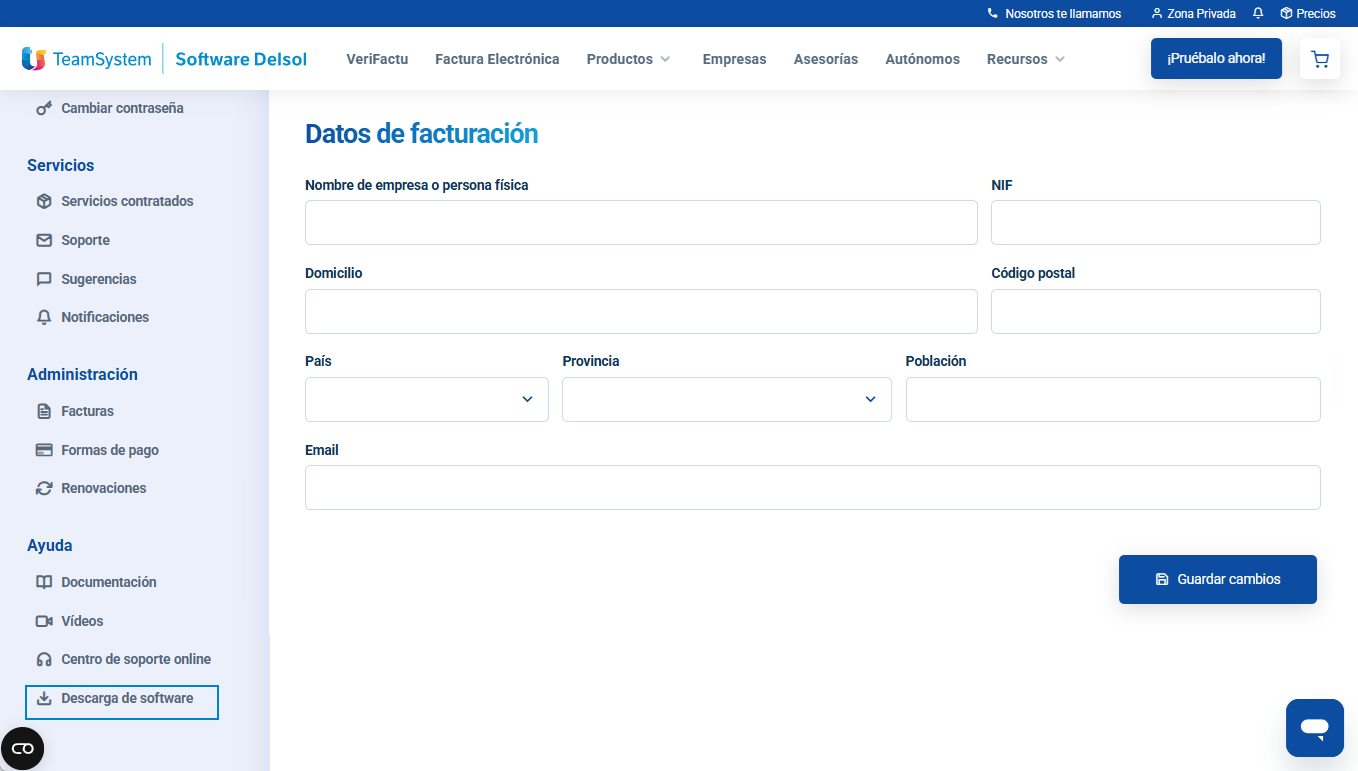Open Sugerencias in the sidebar

[98, 279]
